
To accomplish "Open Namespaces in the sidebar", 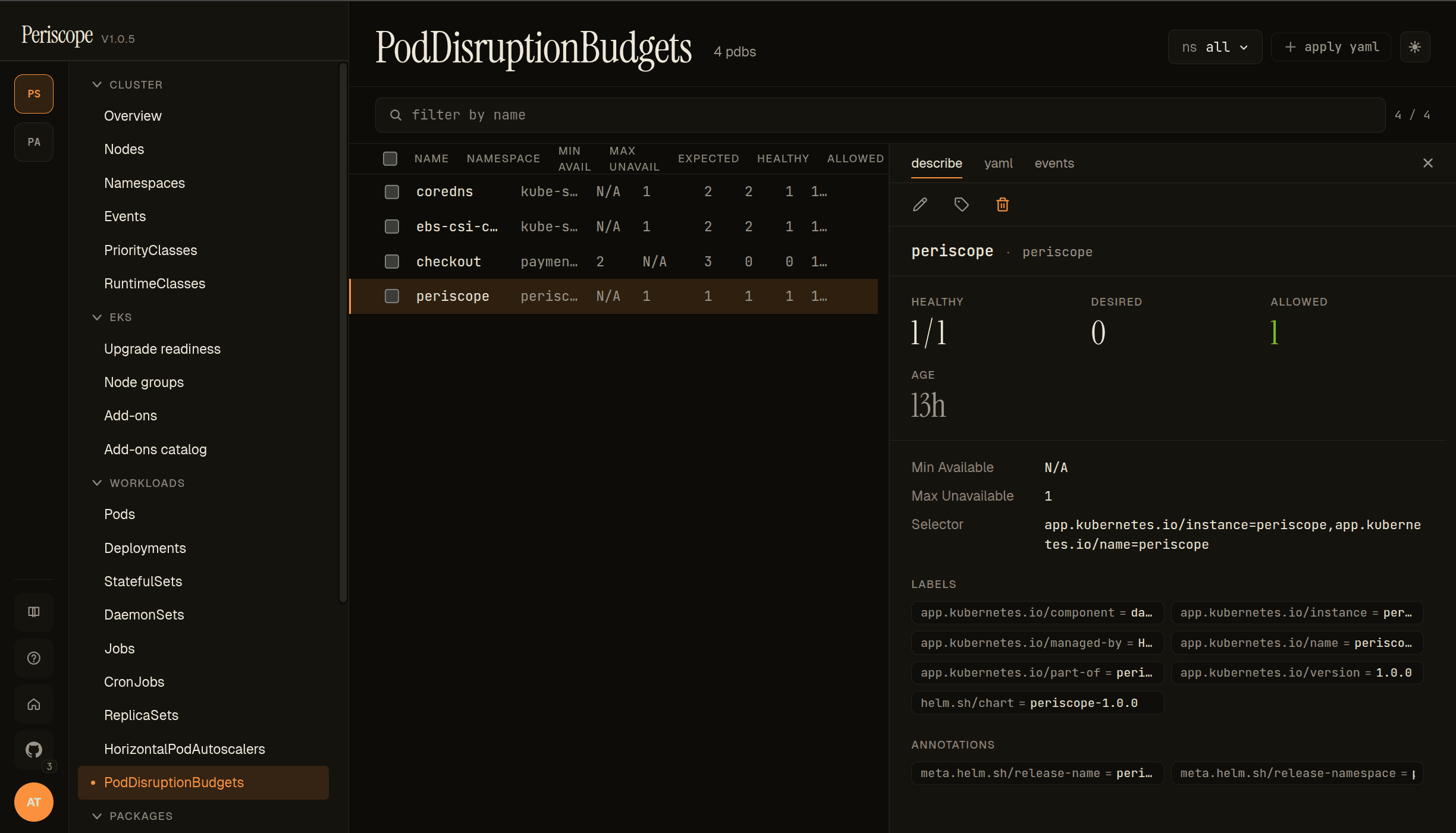I will pos(203,183).
